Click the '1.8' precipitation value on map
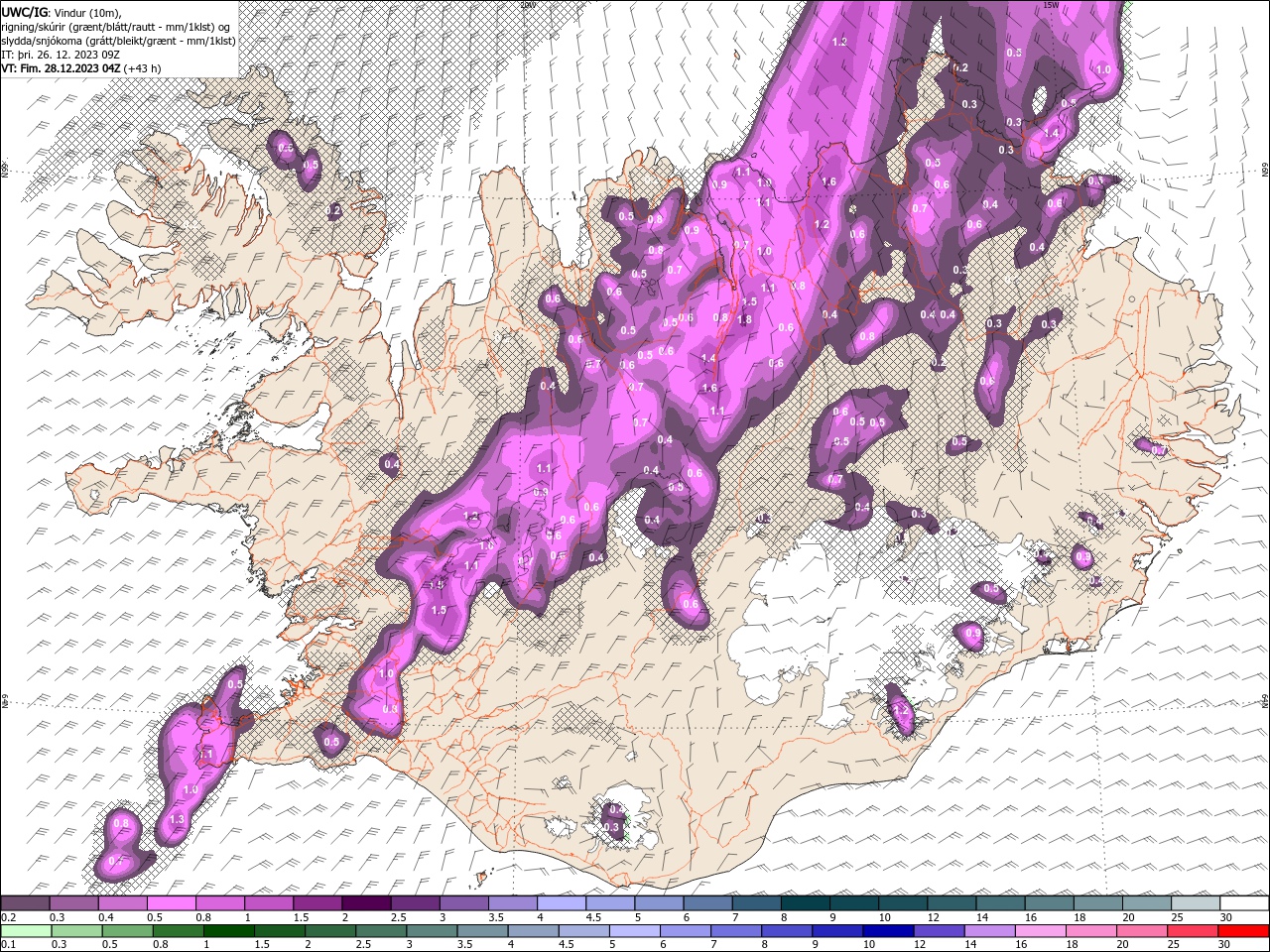Viewport: 1270px width, 952px height. (744, 319)
